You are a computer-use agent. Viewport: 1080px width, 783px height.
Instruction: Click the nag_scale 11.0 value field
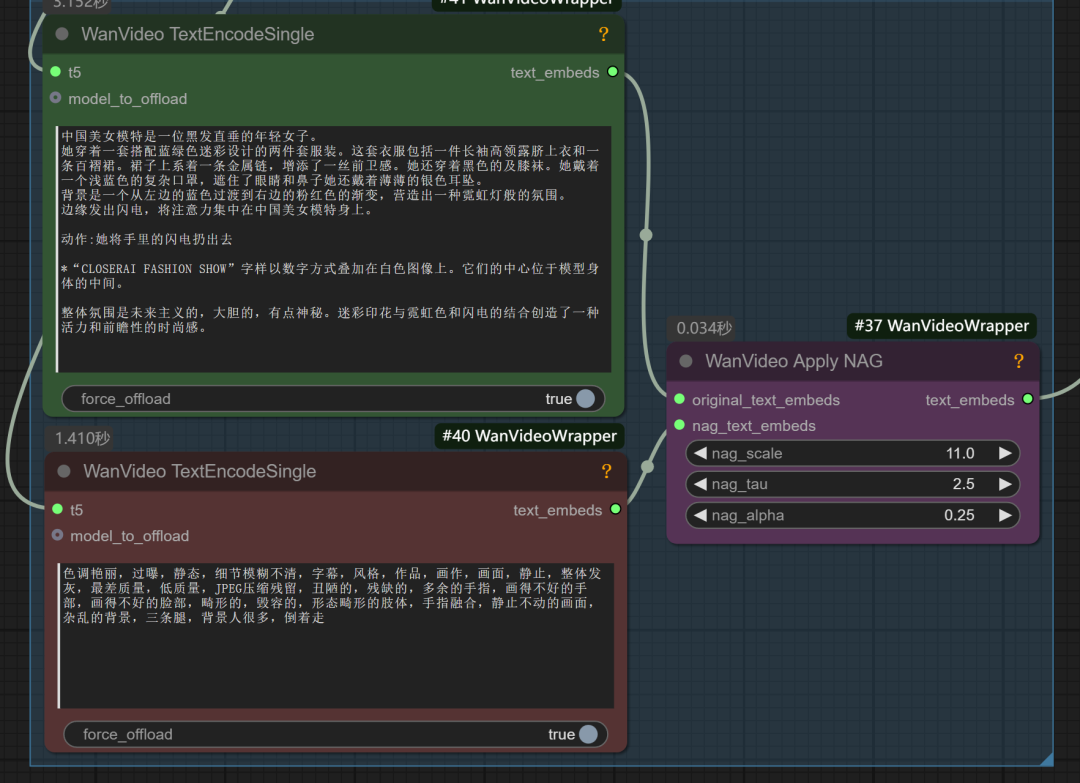pyautogui.click(x=853, y=453)
